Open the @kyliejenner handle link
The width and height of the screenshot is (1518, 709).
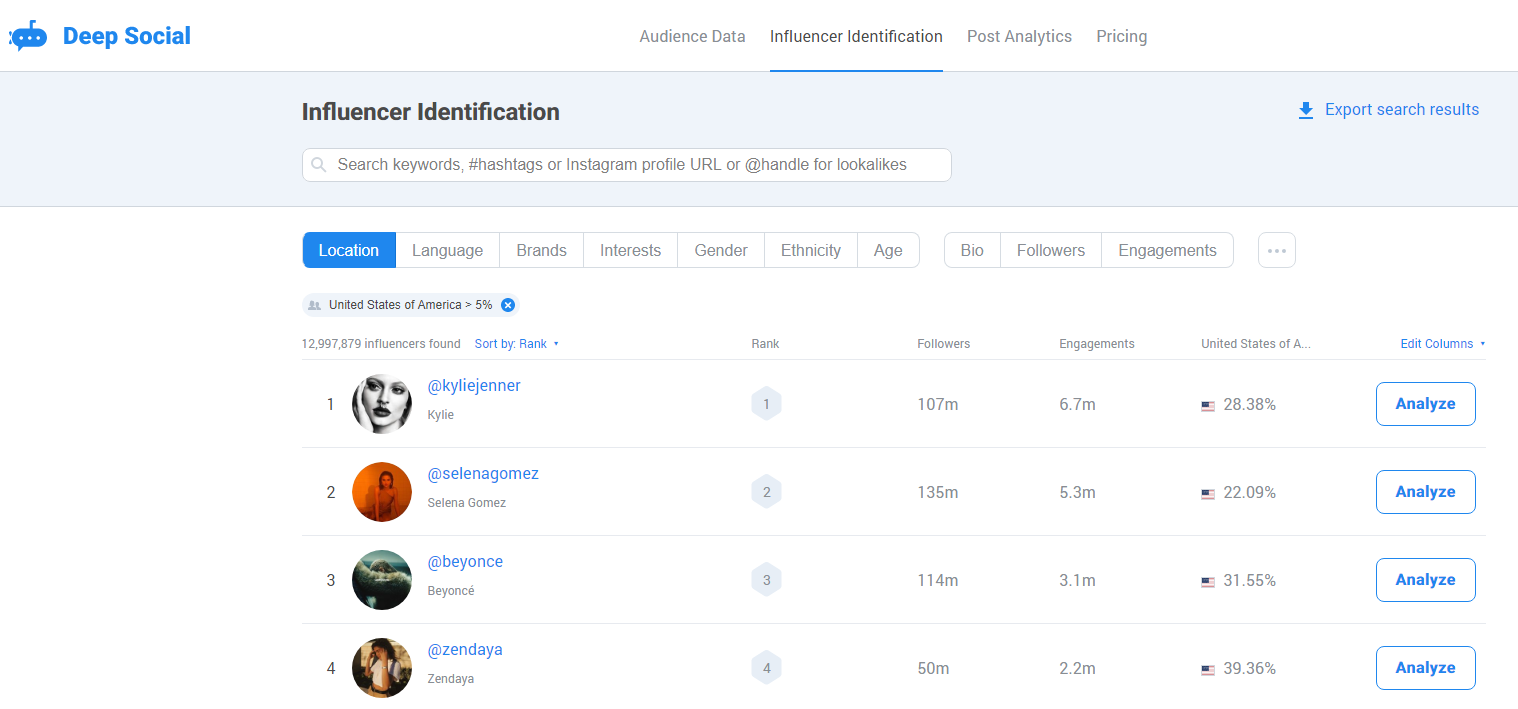(474, 386)
